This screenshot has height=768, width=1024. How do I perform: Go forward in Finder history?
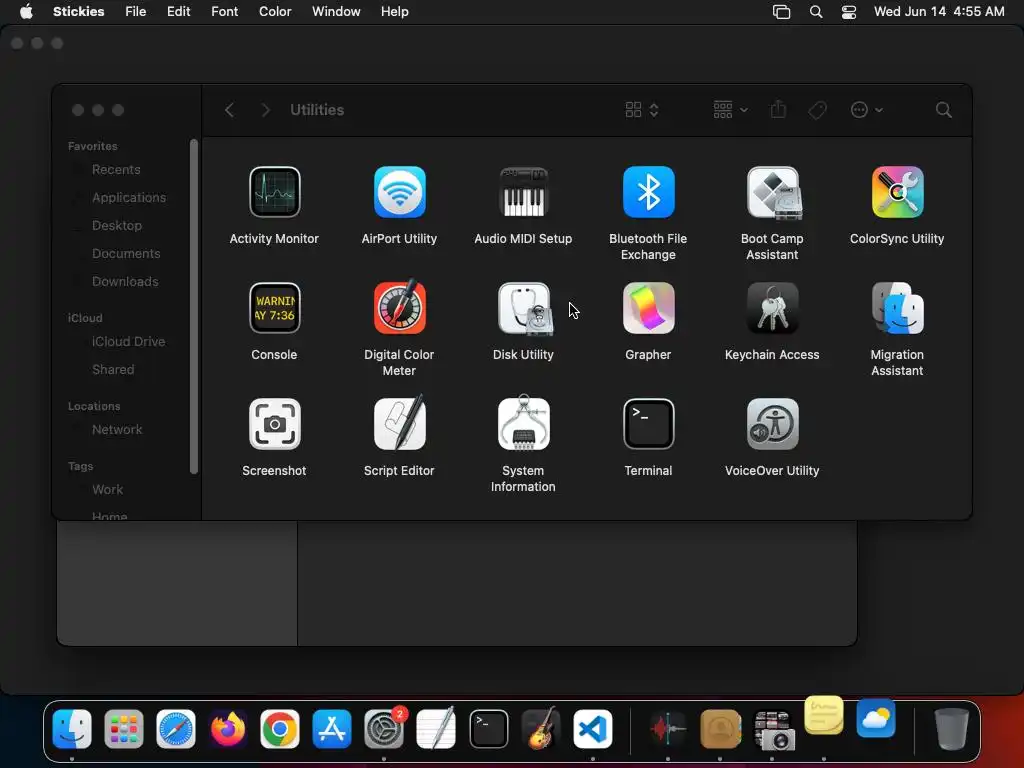click(x=265, y=110)
